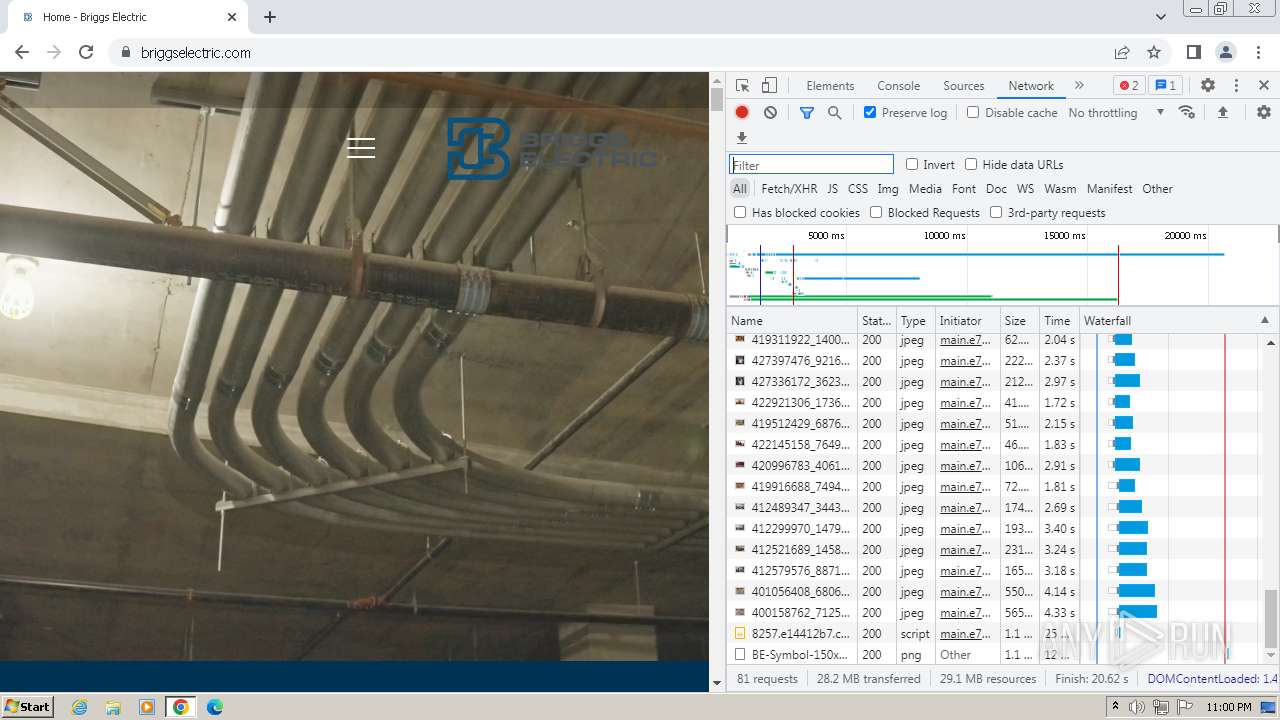
Task: Filter requests by Font
Action: point(964,188)
